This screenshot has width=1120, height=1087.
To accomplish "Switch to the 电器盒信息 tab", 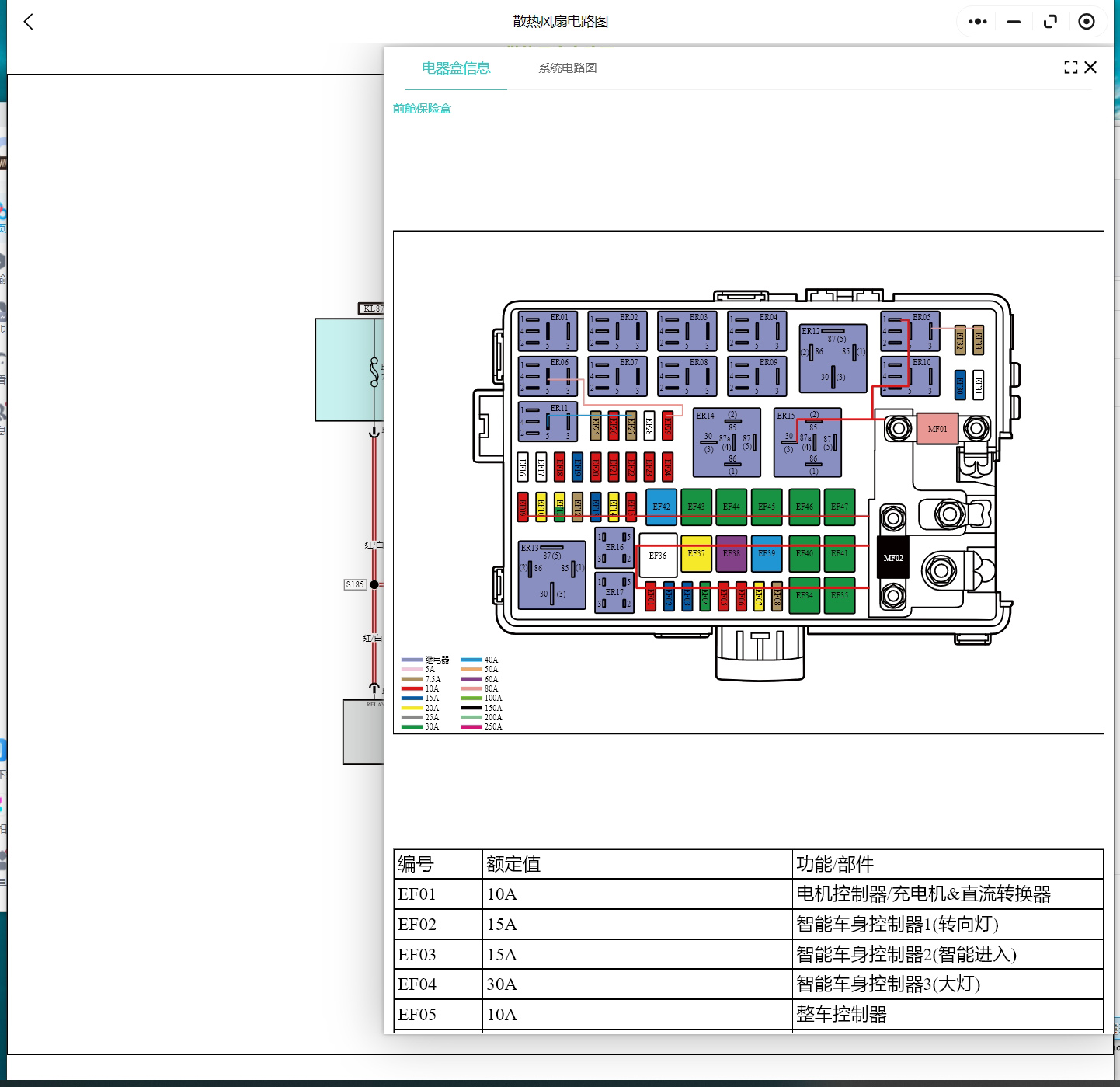I will pyautogui.click(x=456, y=68).
